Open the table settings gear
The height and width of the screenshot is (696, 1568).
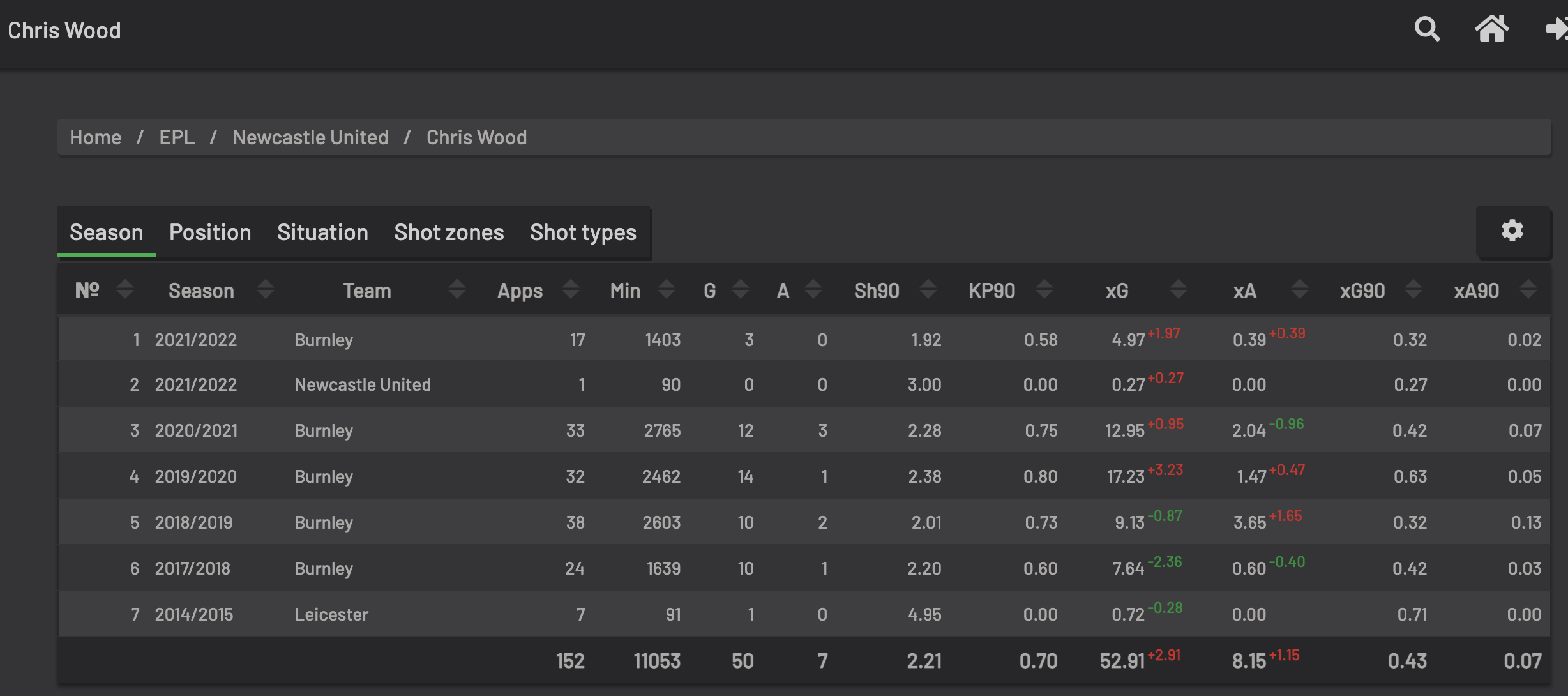pos(1512,231)
